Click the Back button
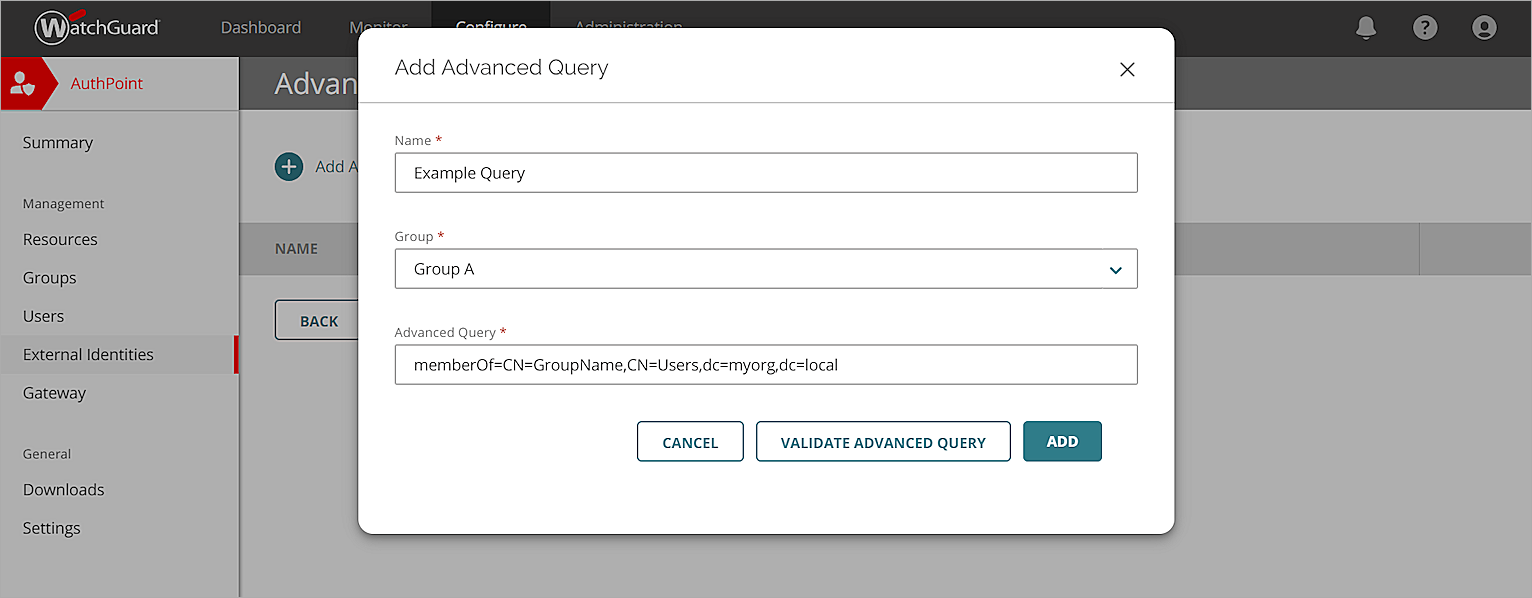 [x=318, y=321]
